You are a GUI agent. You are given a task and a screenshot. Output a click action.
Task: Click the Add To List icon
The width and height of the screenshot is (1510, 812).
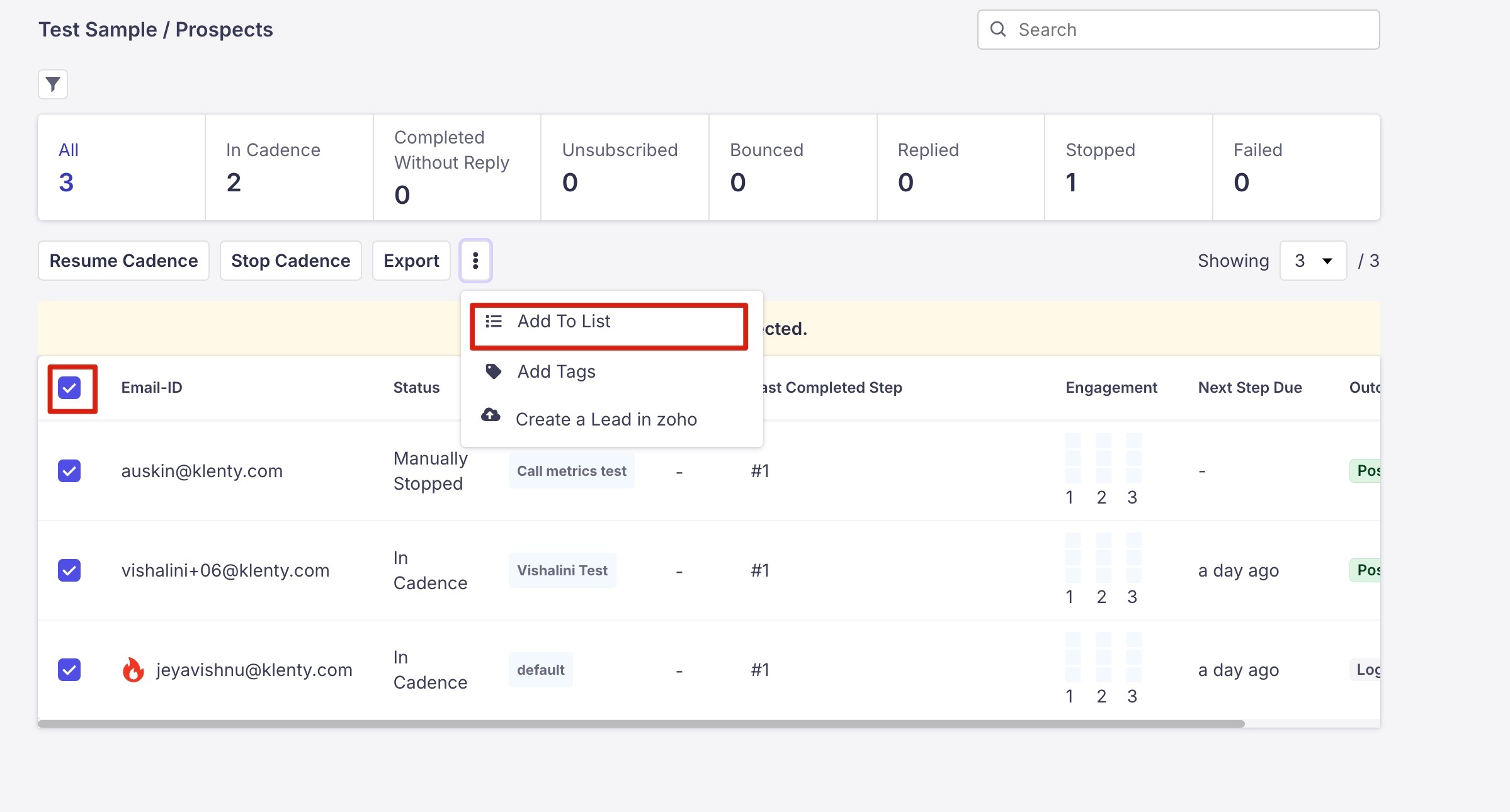tap(494, 322)
